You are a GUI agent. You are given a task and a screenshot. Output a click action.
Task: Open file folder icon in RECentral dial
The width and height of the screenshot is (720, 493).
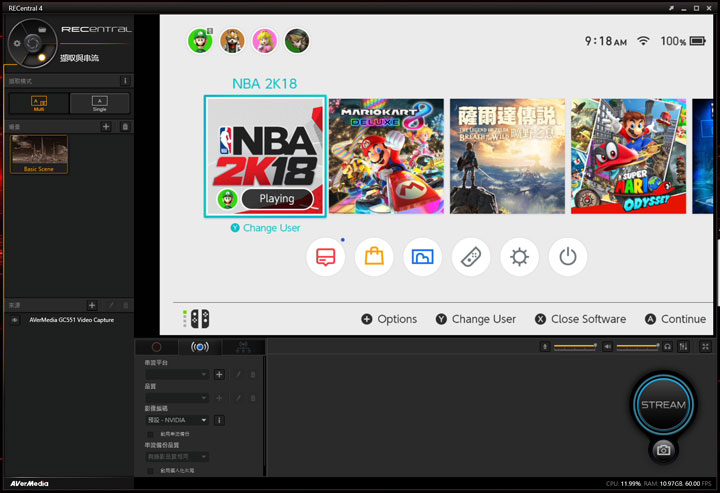(x=42, y=30)
